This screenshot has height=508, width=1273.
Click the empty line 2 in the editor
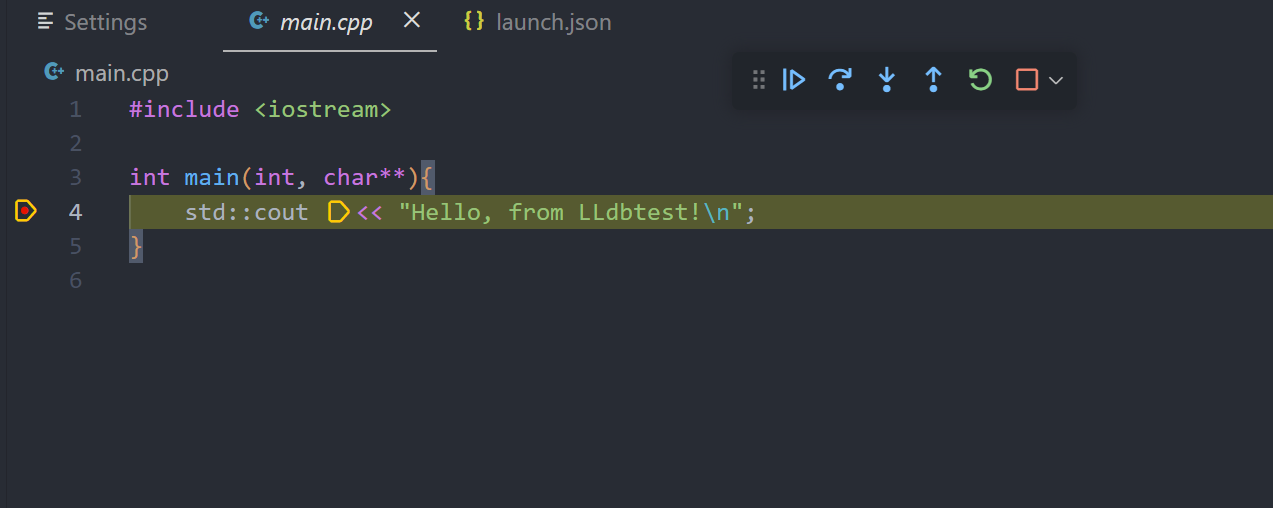coord(700,143)
